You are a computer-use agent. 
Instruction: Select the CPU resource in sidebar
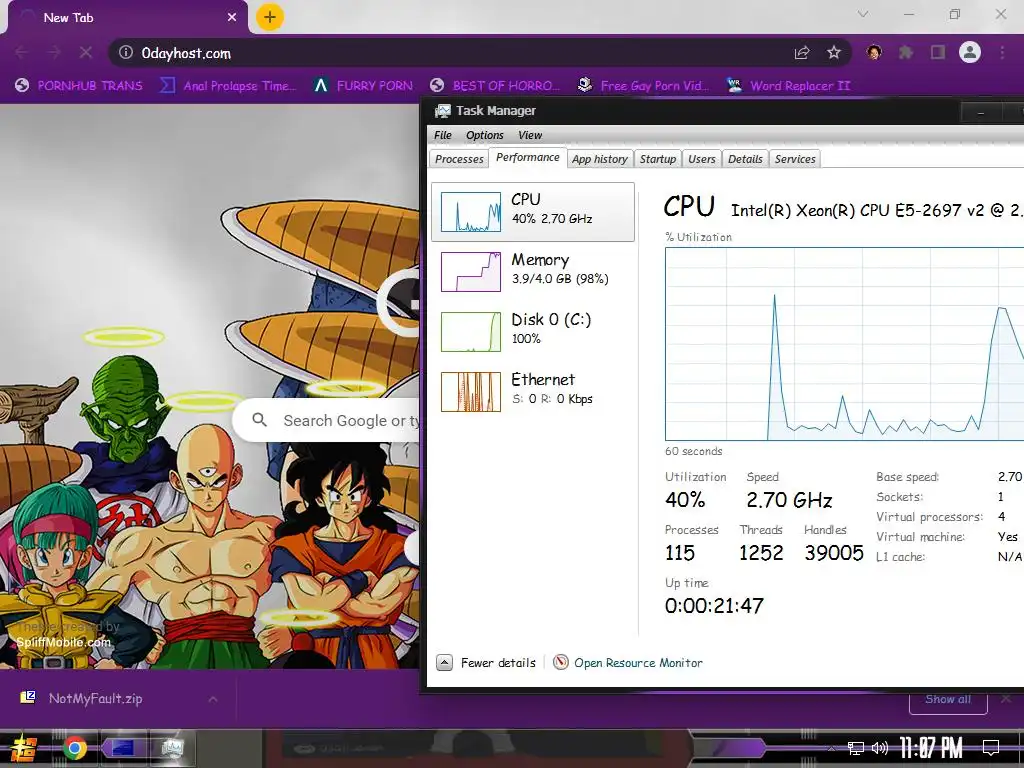click(x=533, y=212)
